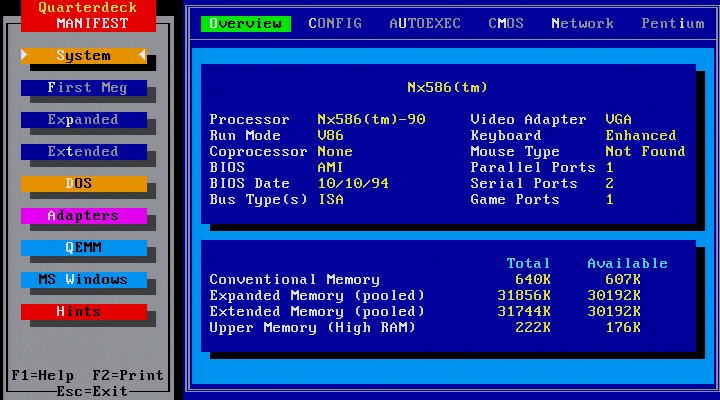
Task: Click the F2=Print shortcut label
Action: click(x=128, y=376)
